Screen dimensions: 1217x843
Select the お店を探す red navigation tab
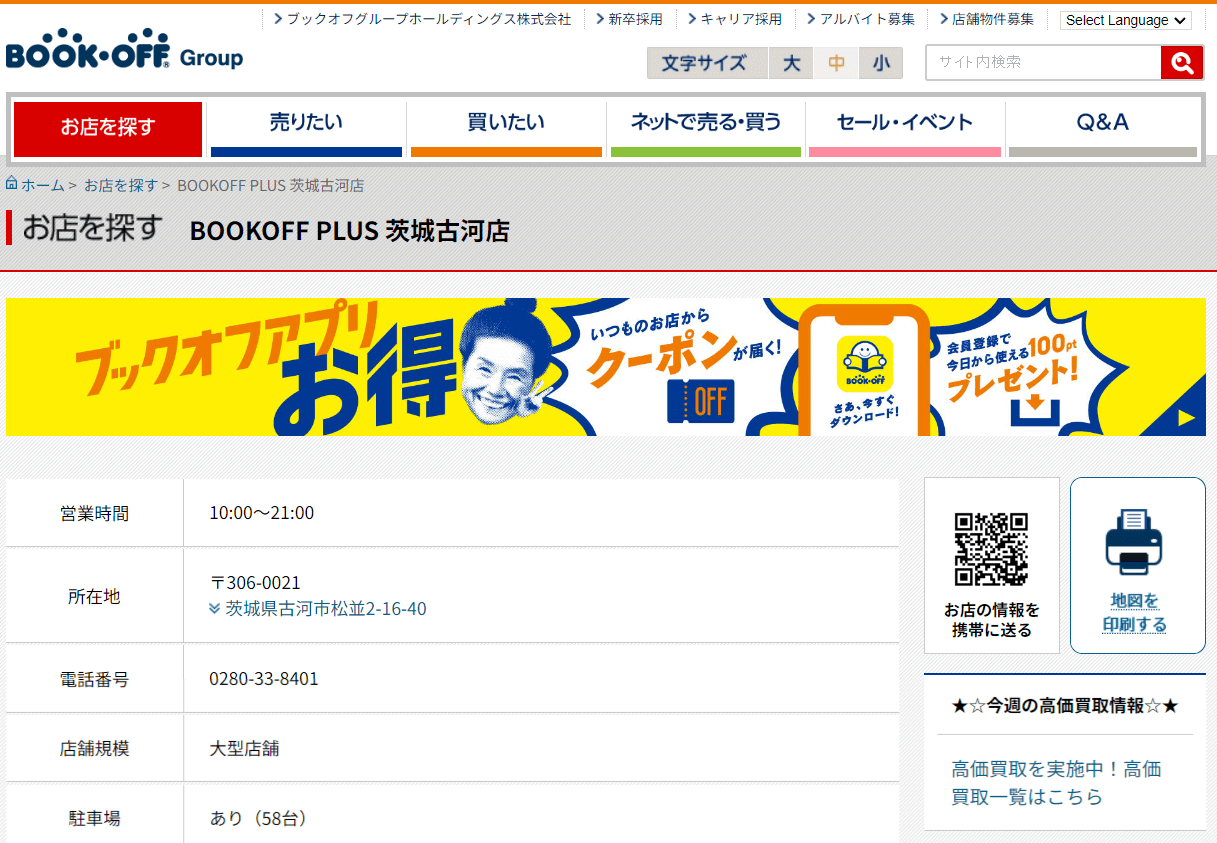108,128
